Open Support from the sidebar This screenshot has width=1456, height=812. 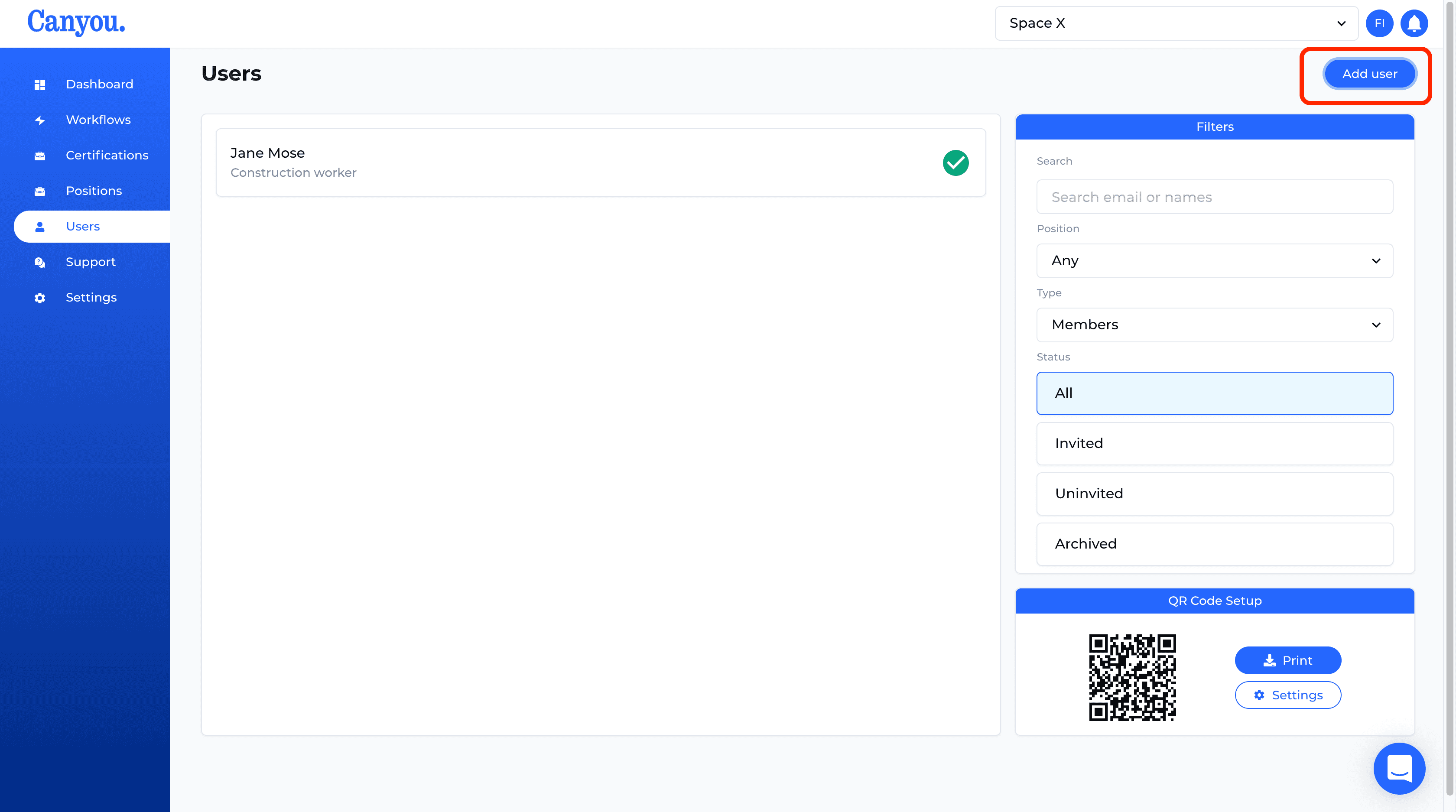coord(91,262)
